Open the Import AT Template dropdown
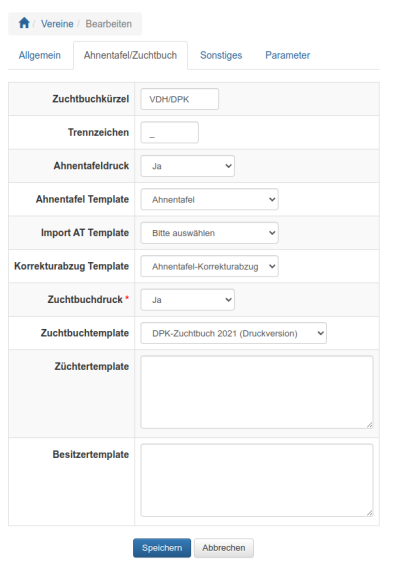 click(210, 233)
